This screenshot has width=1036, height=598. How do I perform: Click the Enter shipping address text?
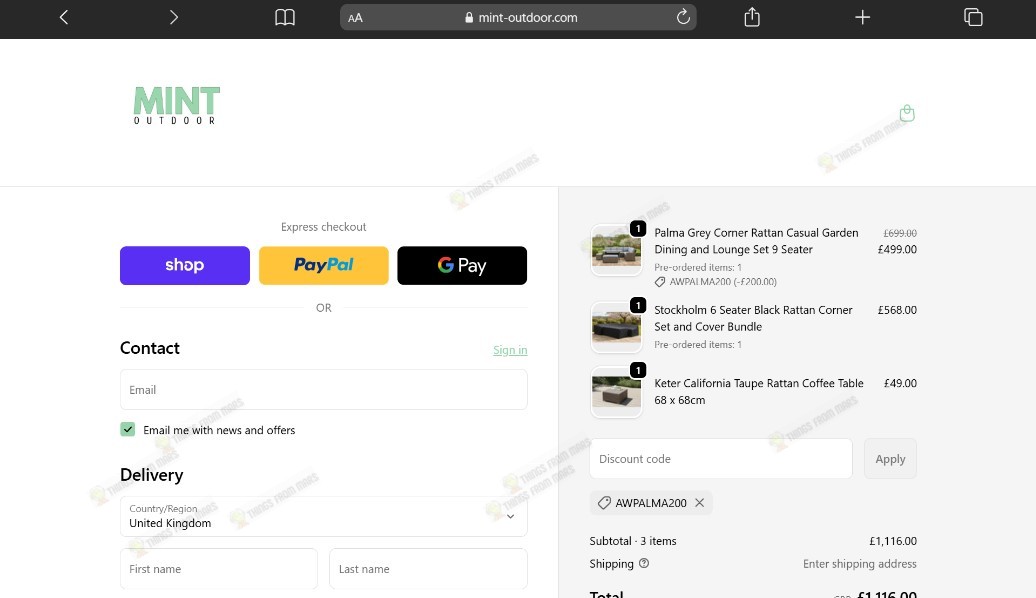click(x=860, y=564)
